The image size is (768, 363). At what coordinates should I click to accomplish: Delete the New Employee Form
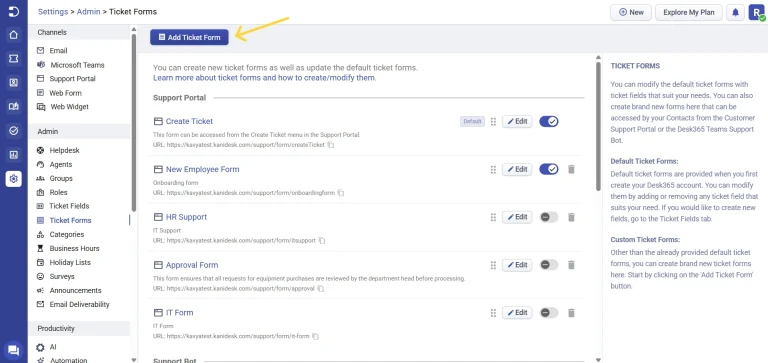coord(571,169)
